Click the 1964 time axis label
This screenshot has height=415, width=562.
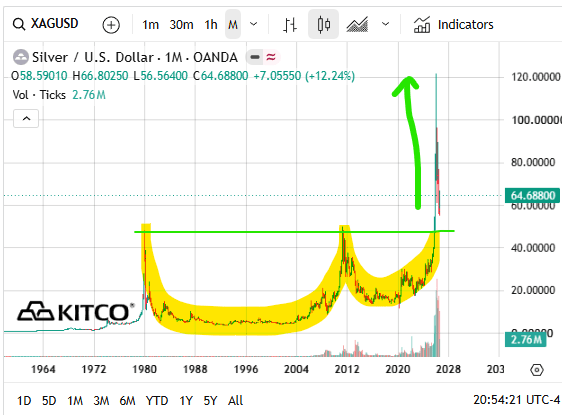click(x=43, y=369)
